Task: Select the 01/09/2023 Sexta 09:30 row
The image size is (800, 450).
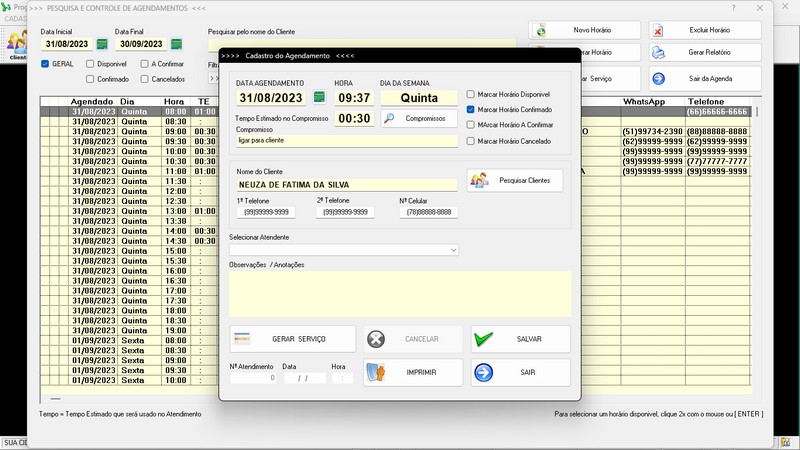Action: click(x=395, y=370)
